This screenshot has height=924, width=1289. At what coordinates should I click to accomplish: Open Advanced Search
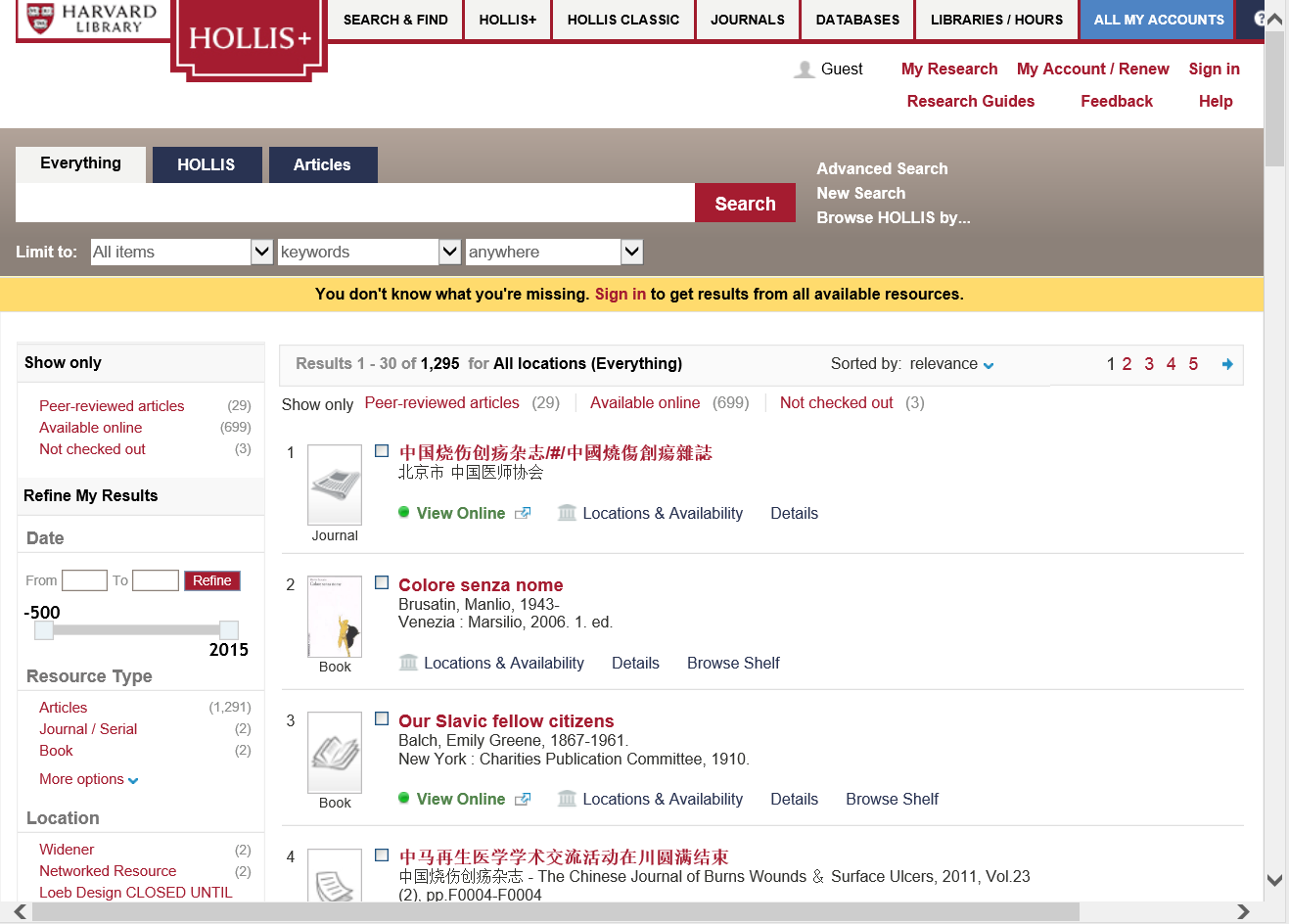click(x=881, y=168)
